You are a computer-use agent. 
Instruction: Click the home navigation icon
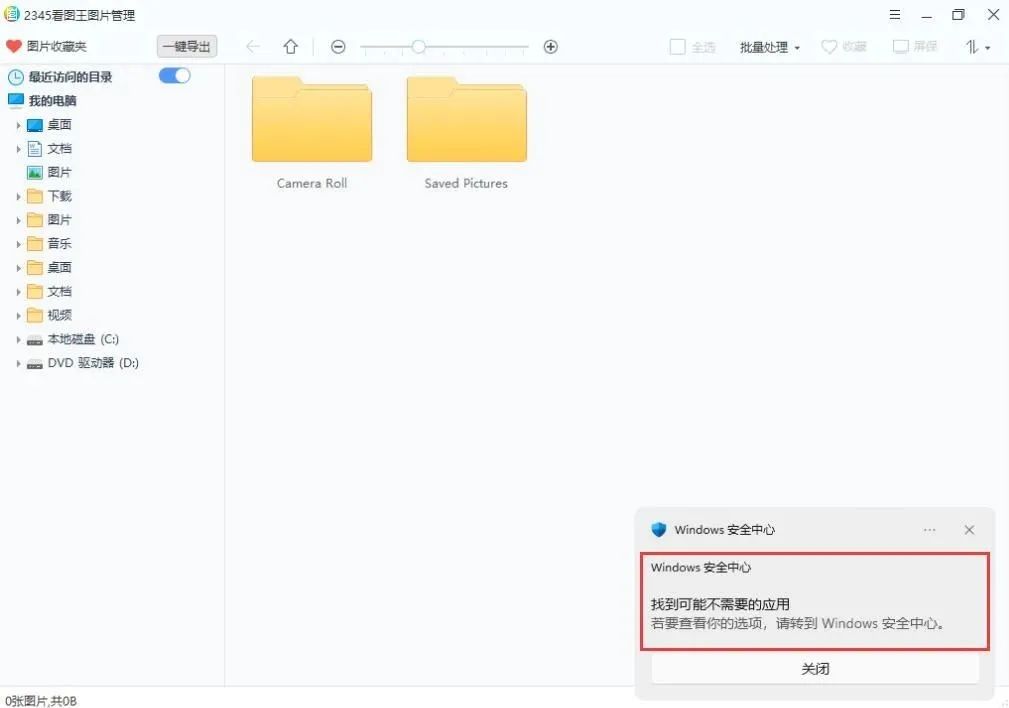(x=290, y=46)
